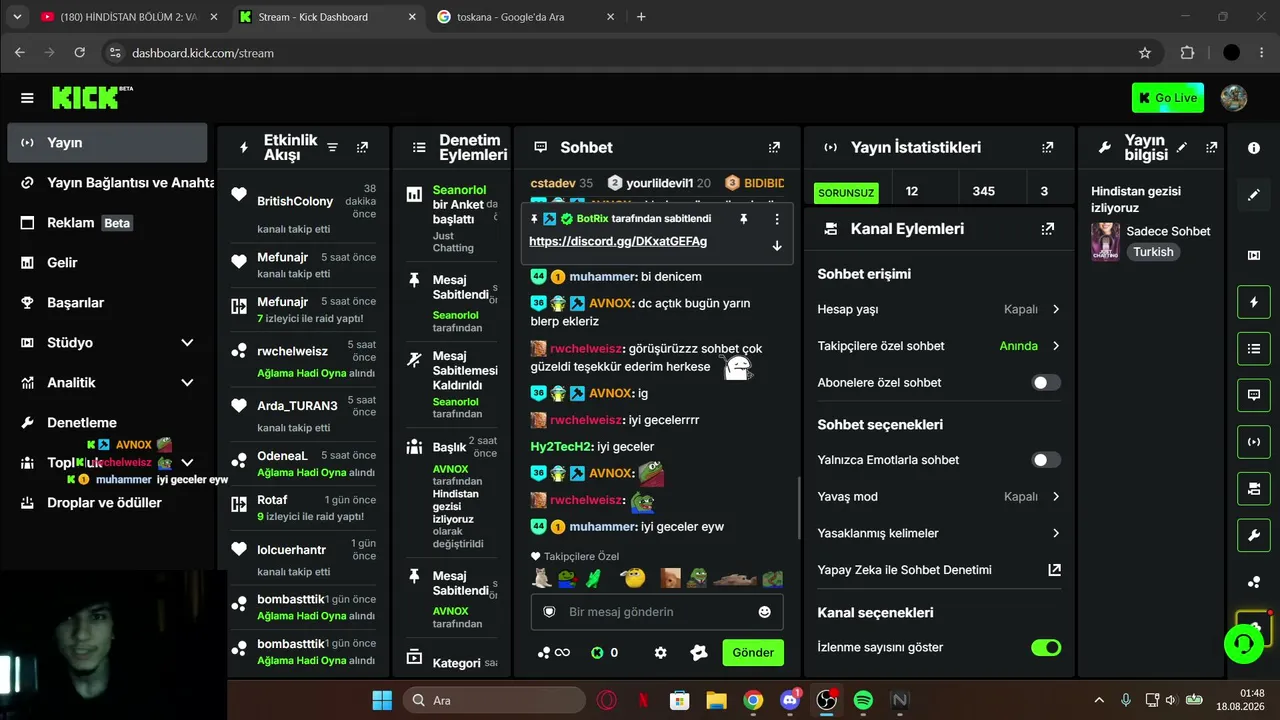The height and width of the screenshot is (720, 1280).
Task: Pop out the Sohbet chat panel
Action: pos(774,147)
